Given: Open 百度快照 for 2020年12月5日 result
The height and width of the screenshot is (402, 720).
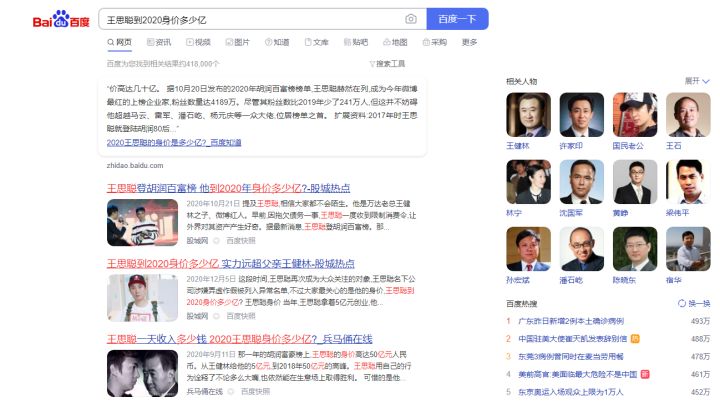Looking at the screenshot, I should pyautogui.click(x=241, y=316).
